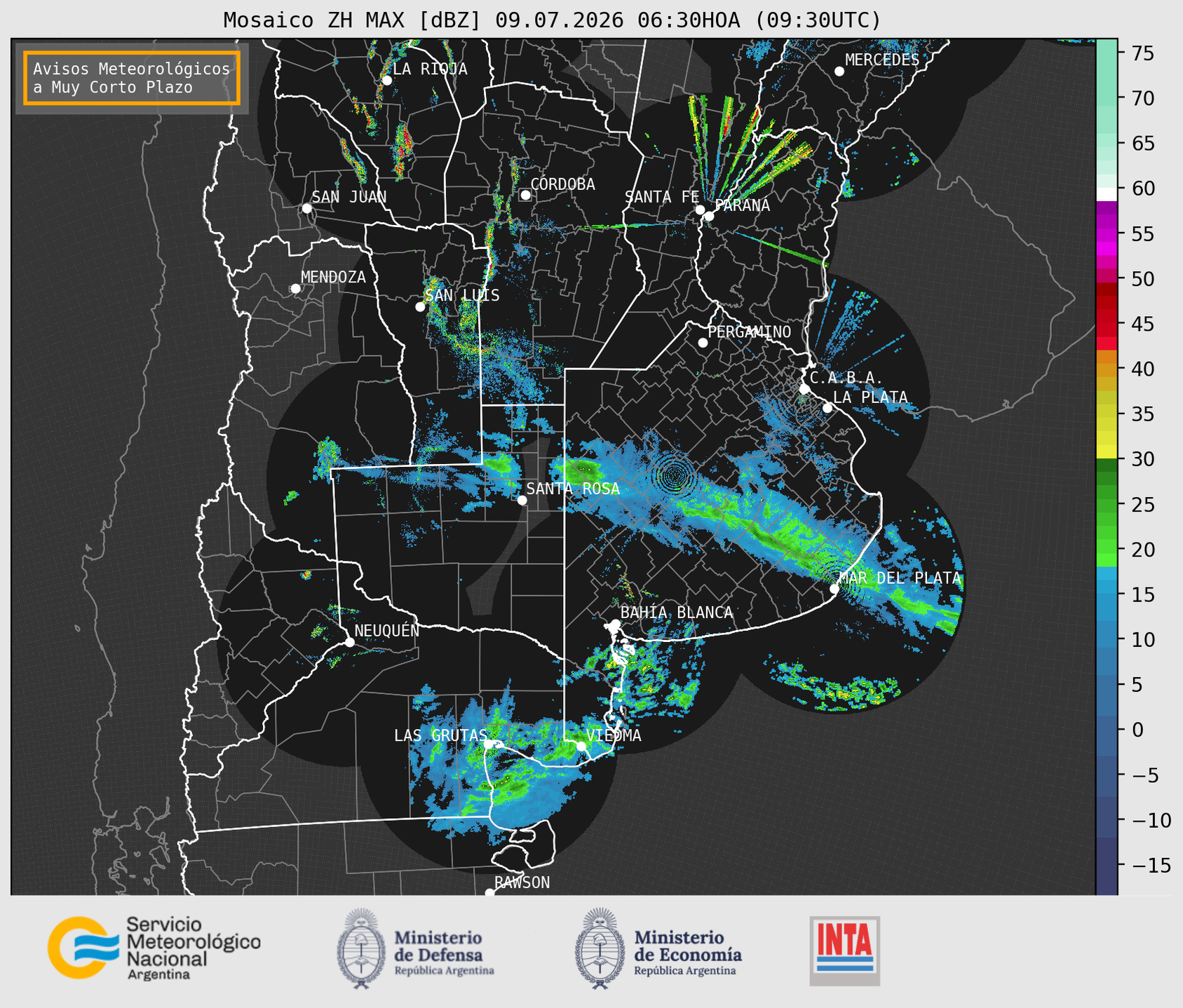
Task: Click the La Rioja city label
Action: (430, 69)
